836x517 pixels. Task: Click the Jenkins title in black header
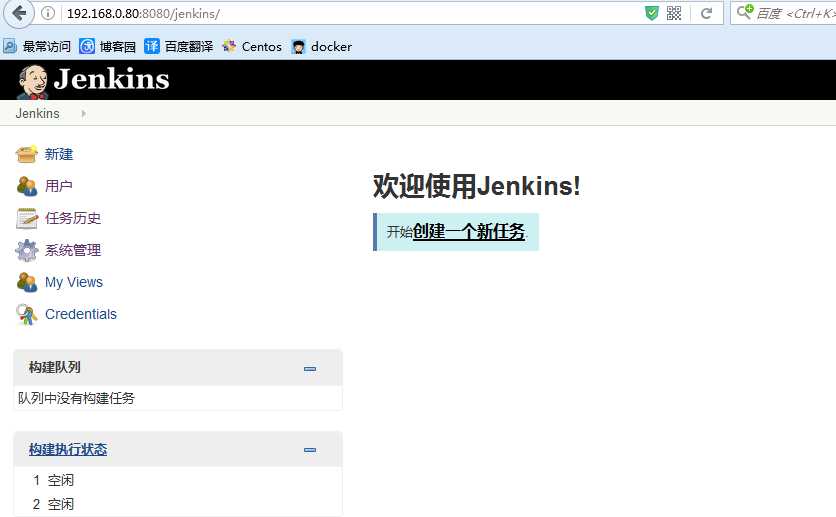(111, 79)
